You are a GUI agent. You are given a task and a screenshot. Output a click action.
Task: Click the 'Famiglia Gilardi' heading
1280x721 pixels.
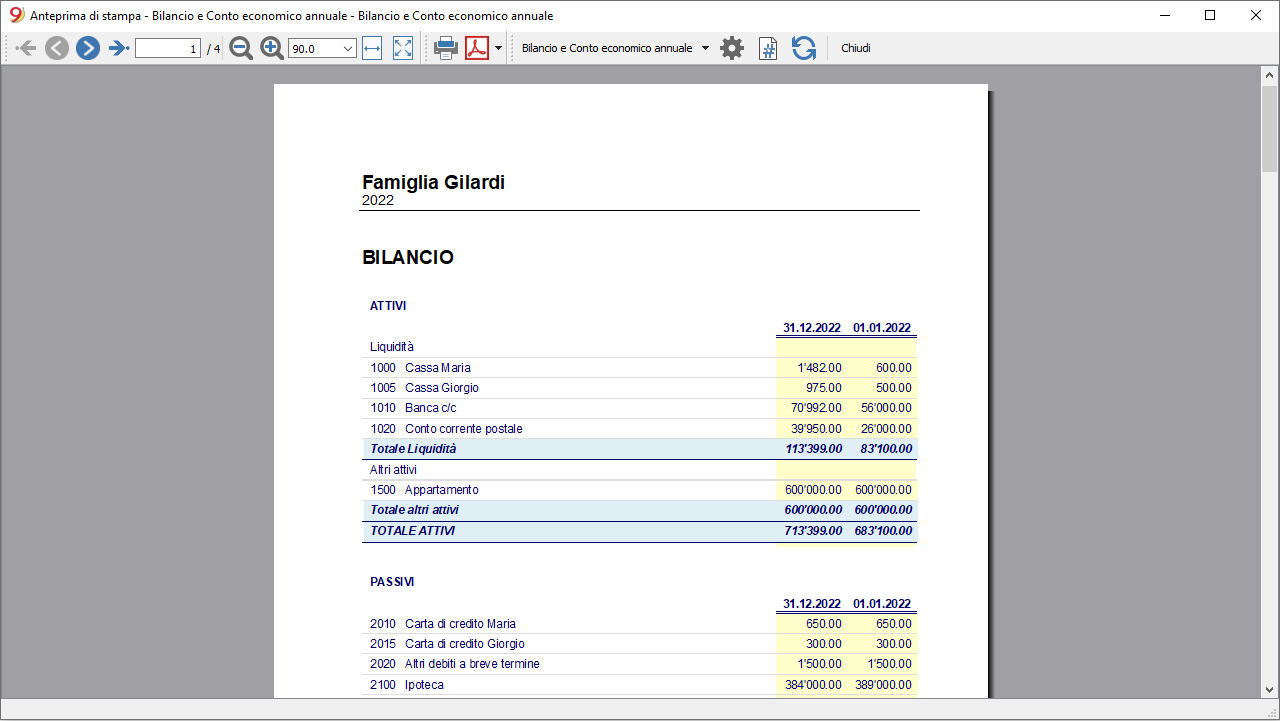(433, 182)
